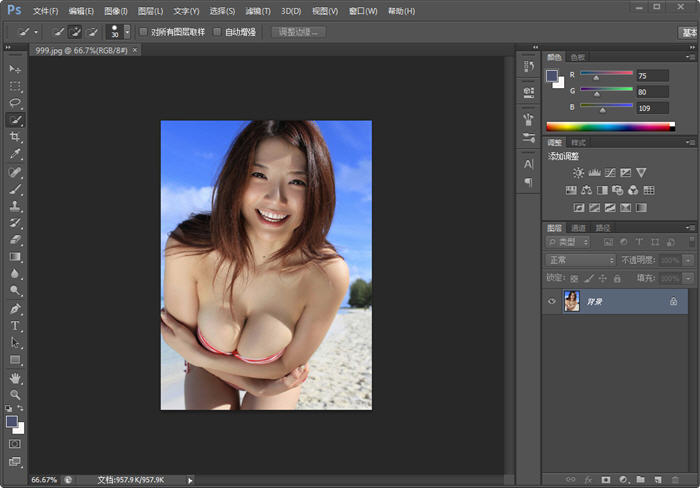Add Color Balance adjustment icon
The height and width of the screenshot is (488, 700).
point(587,190)
